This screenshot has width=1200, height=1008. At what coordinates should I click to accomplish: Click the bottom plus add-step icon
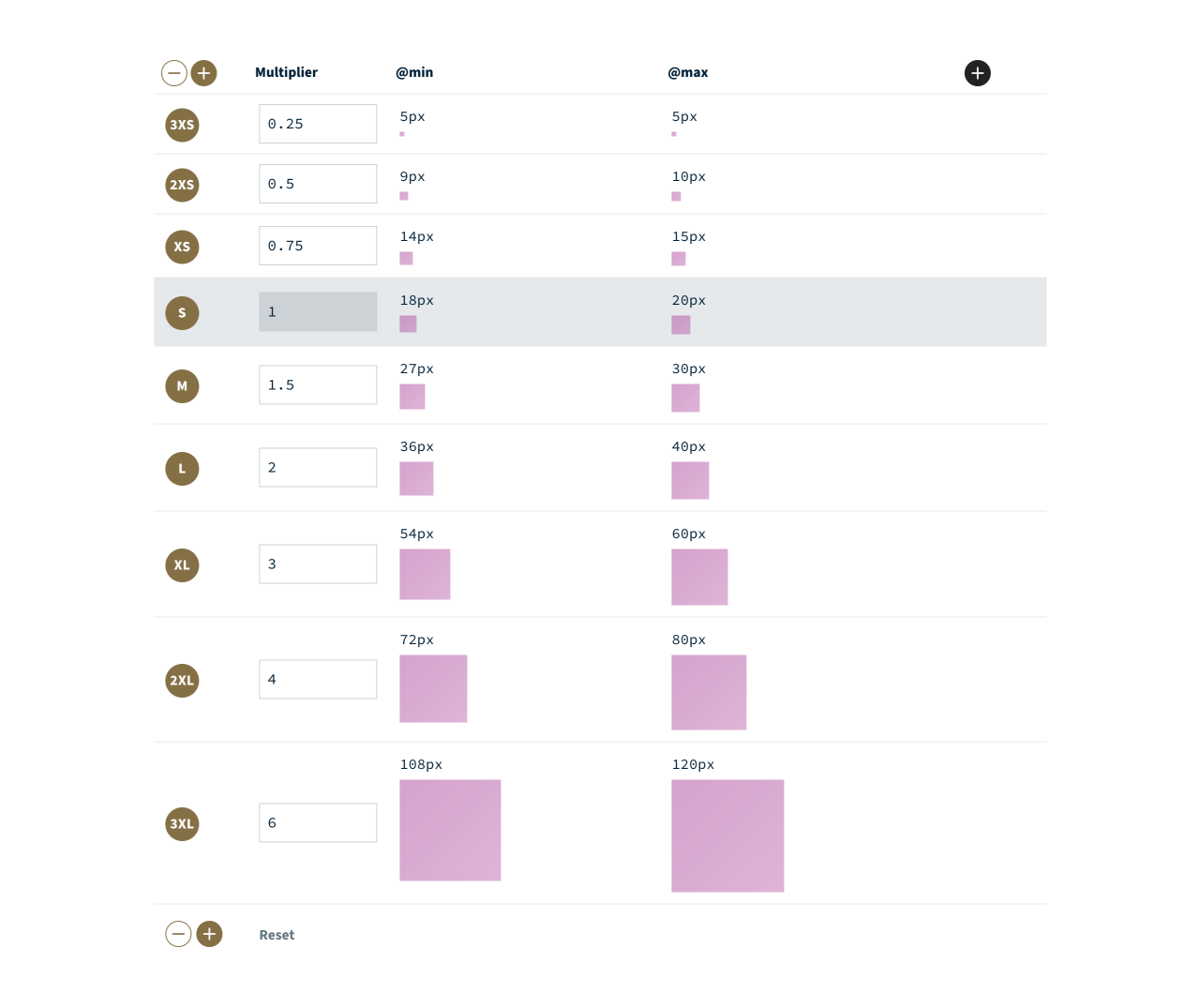pos(209,934)
